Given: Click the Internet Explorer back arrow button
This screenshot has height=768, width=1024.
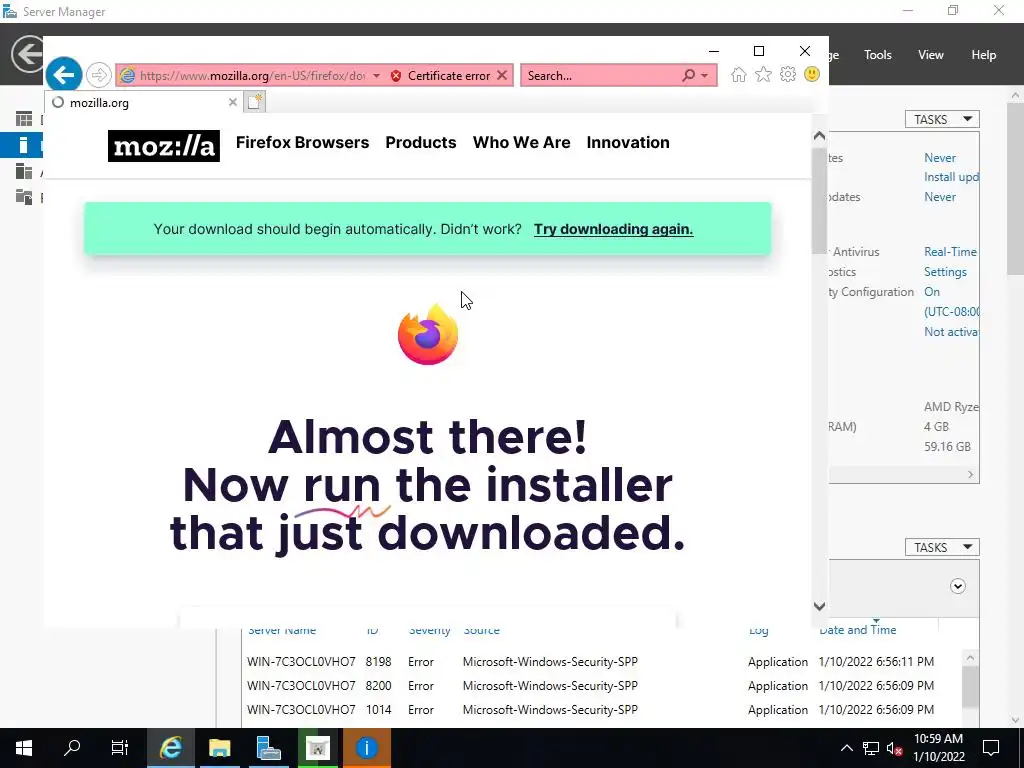Looking at the screenshot, I should (63, 75).
